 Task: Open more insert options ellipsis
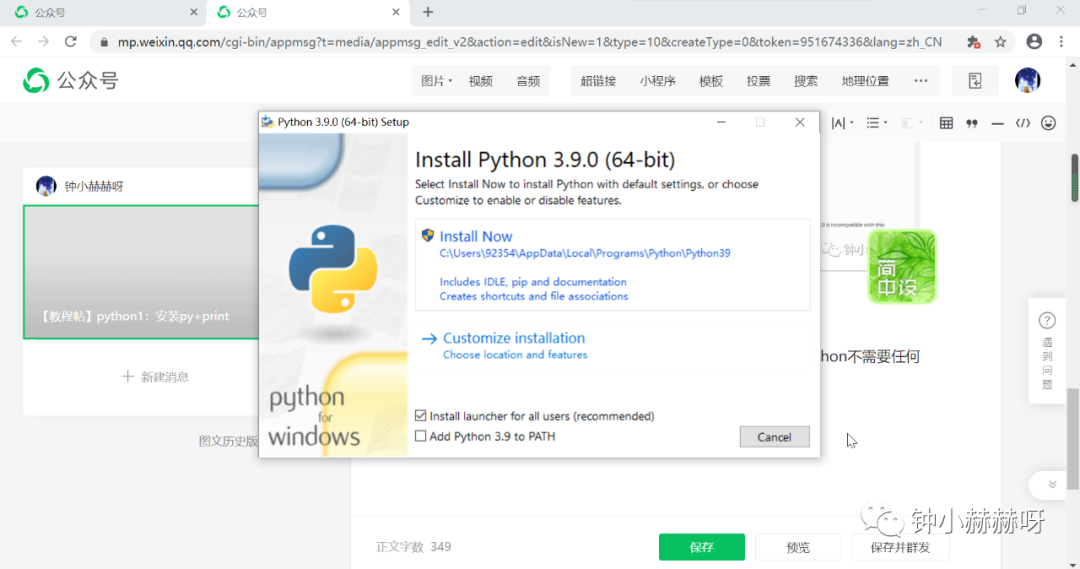(x=921, y=81)
